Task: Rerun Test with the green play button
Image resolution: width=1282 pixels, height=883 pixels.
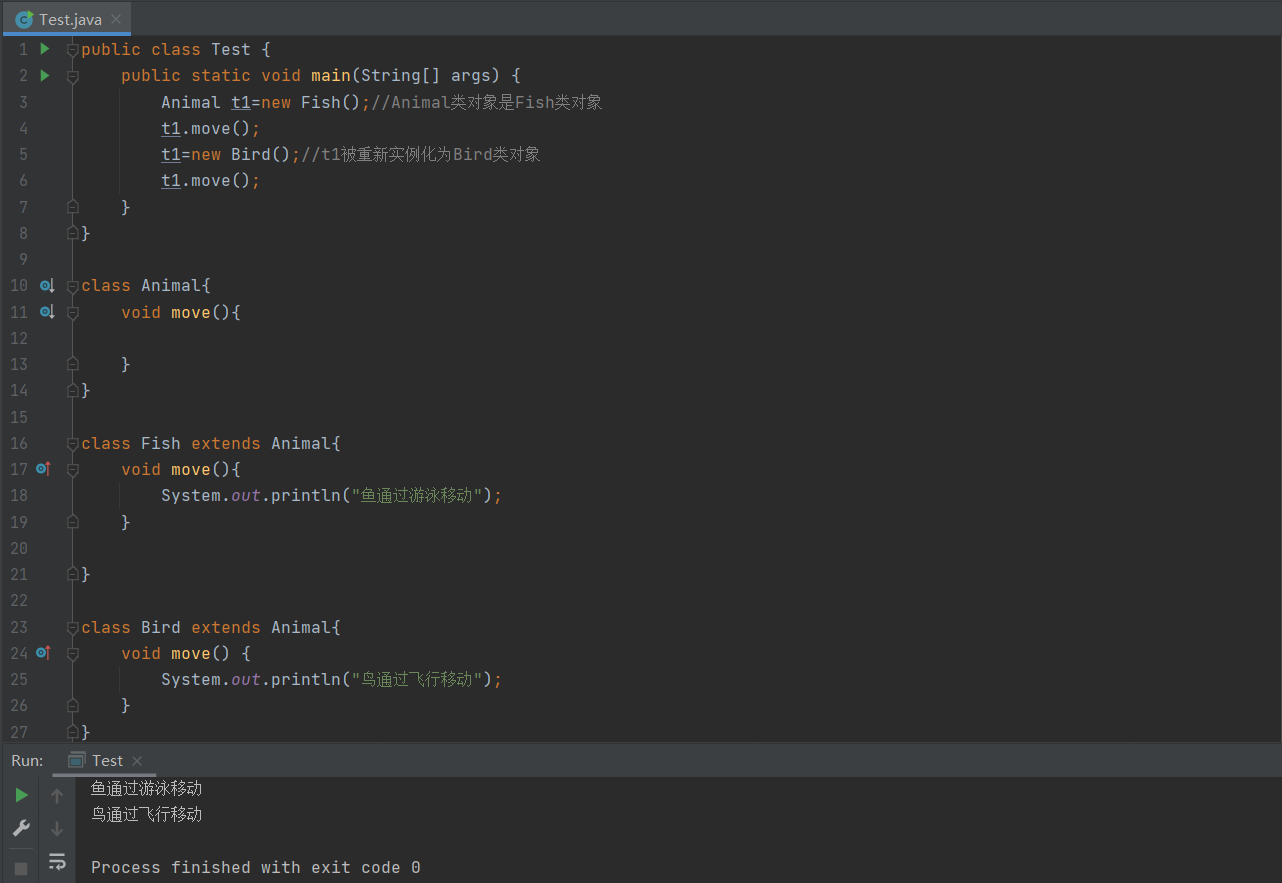Action: (x=21, y=796)
